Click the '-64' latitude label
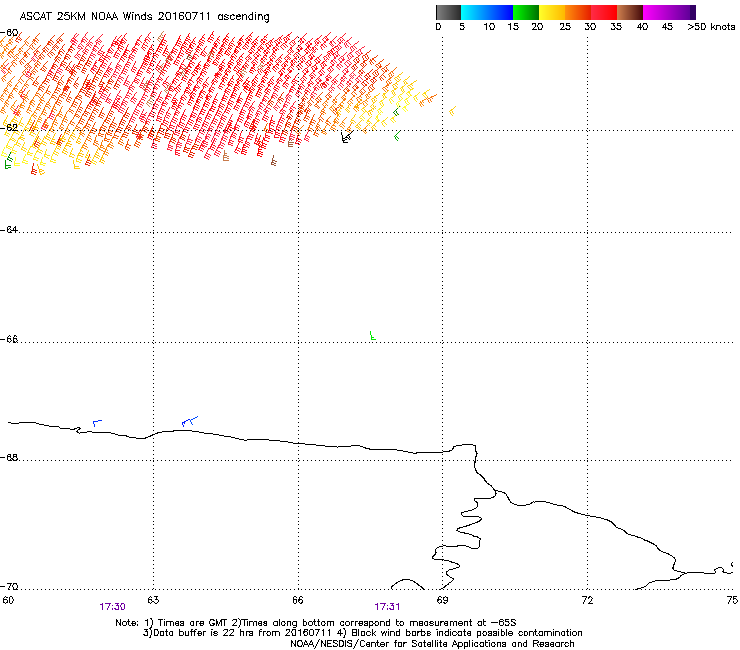Image resolution: width=740 pixels, height=650 pixels. tap(9, 229)
